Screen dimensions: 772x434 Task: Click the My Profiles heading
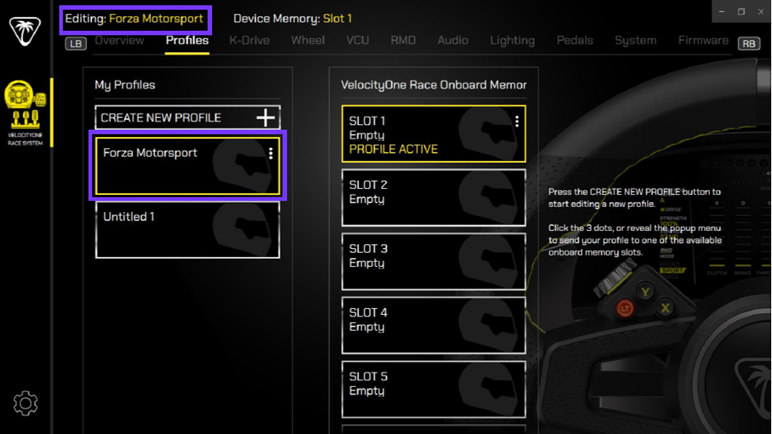125,85
